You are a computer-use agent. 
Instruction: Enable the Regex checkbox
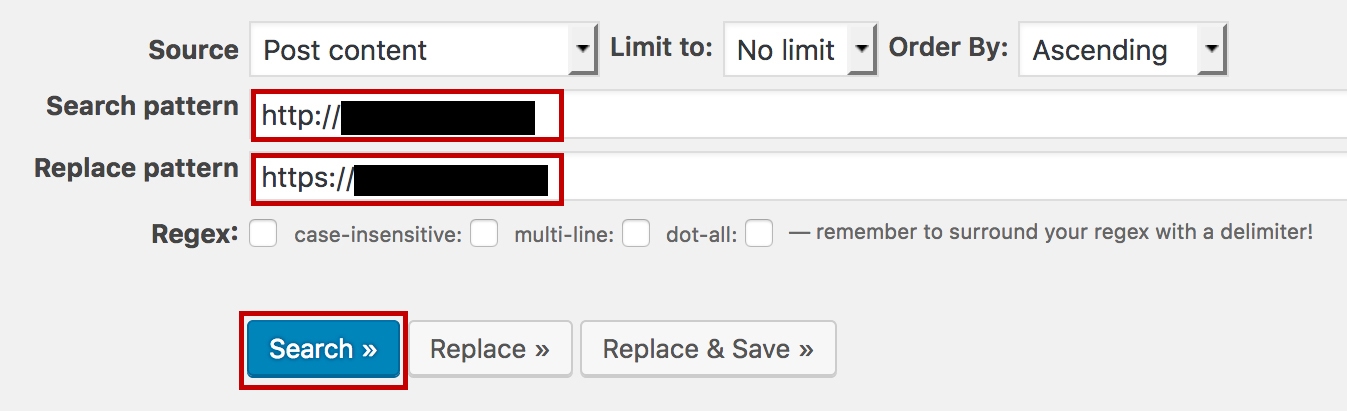coord(263,234)
